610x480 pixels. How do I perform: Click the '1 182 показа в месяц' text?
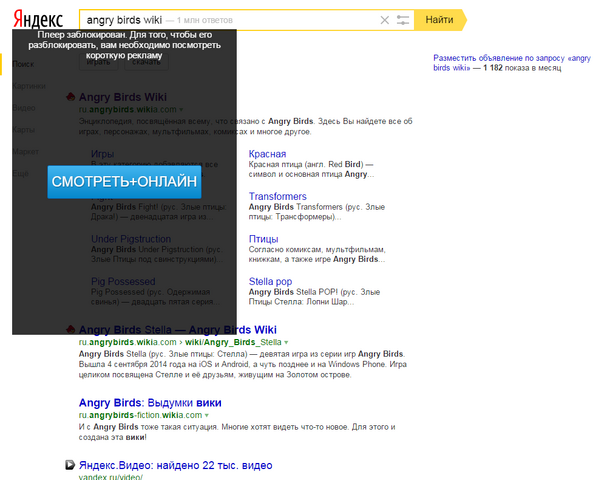[522, 68]
